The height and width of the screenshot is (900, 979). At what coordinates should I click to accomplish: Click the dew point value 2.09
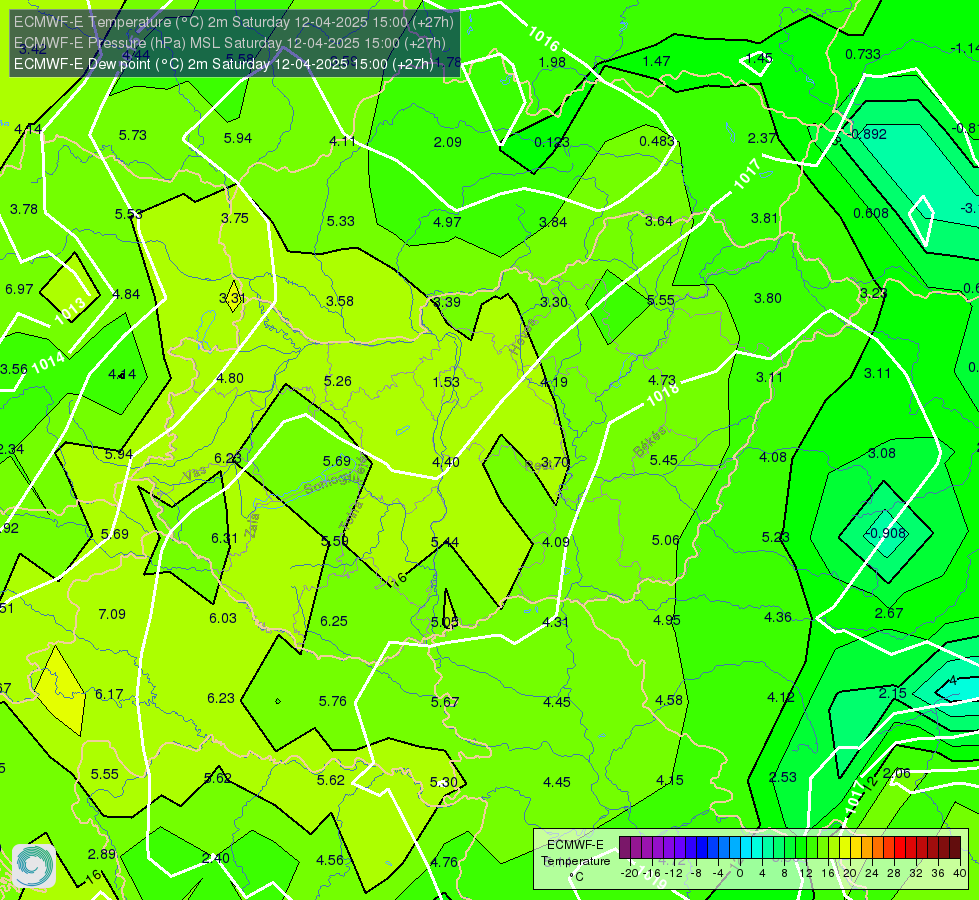click(448, 142)
